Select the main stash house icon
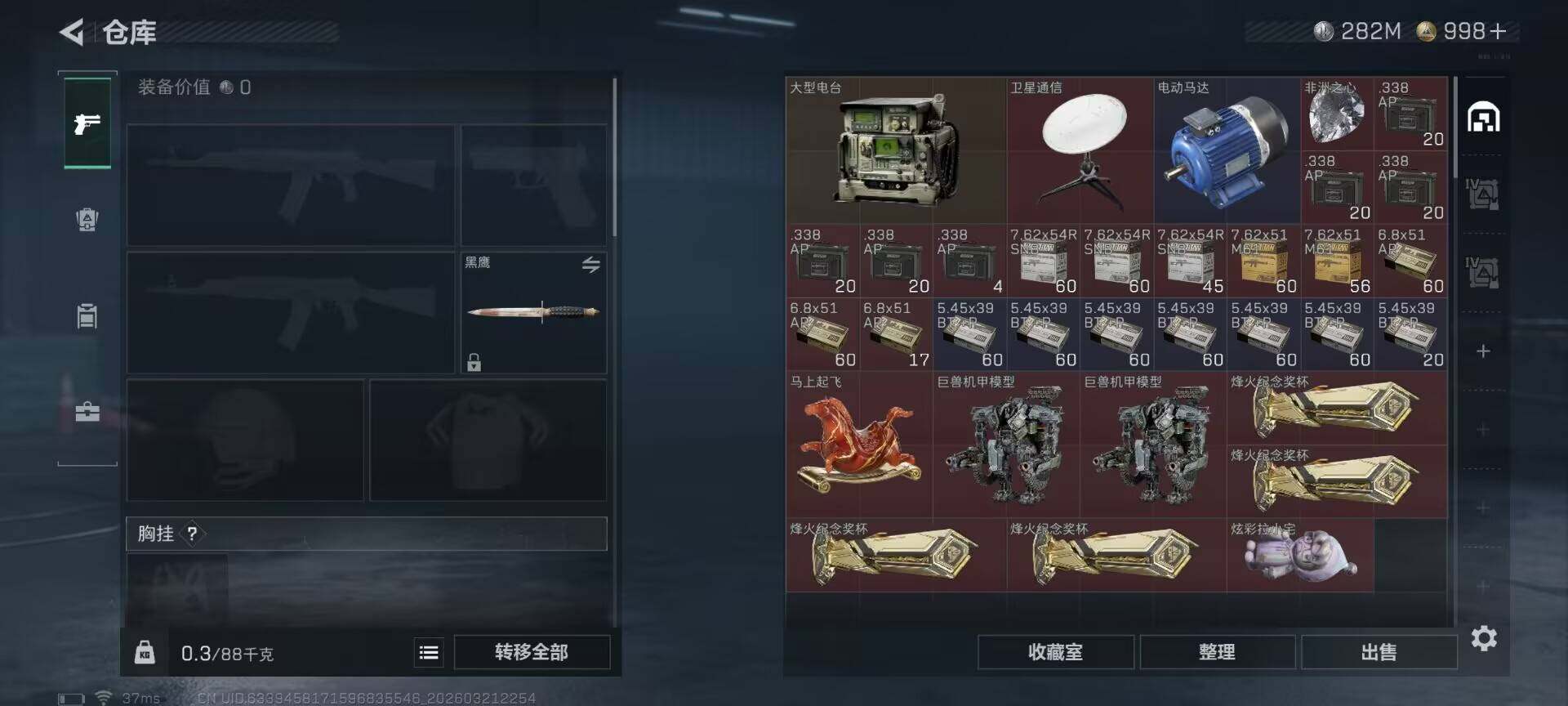The height and width of the screenshot is (706, 1568). click(x=1483, y=118)
